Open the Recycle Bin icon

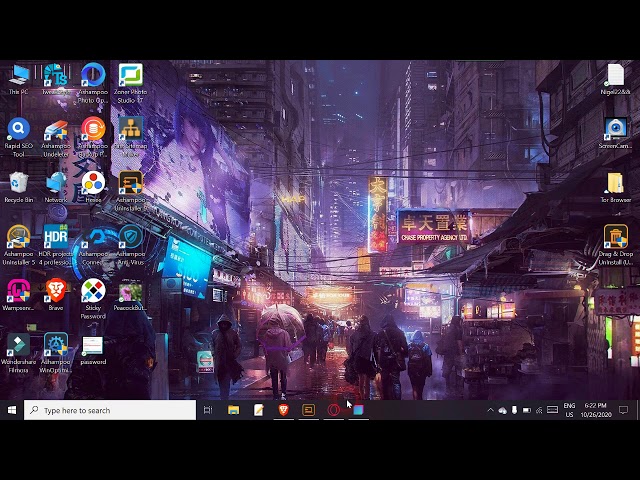click(x=18, y=184)
